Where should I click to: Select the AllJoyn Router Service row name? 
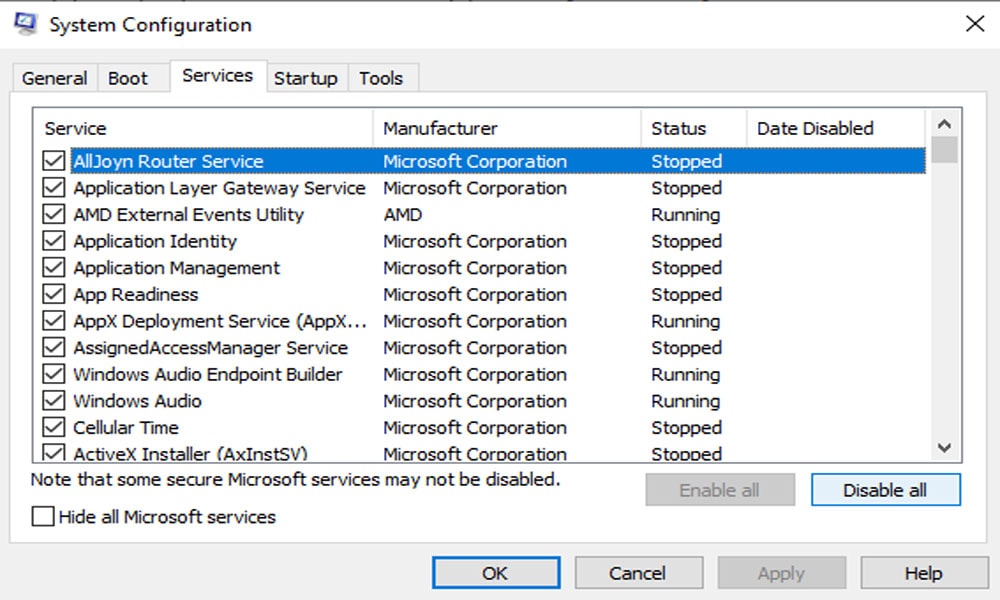168,161
